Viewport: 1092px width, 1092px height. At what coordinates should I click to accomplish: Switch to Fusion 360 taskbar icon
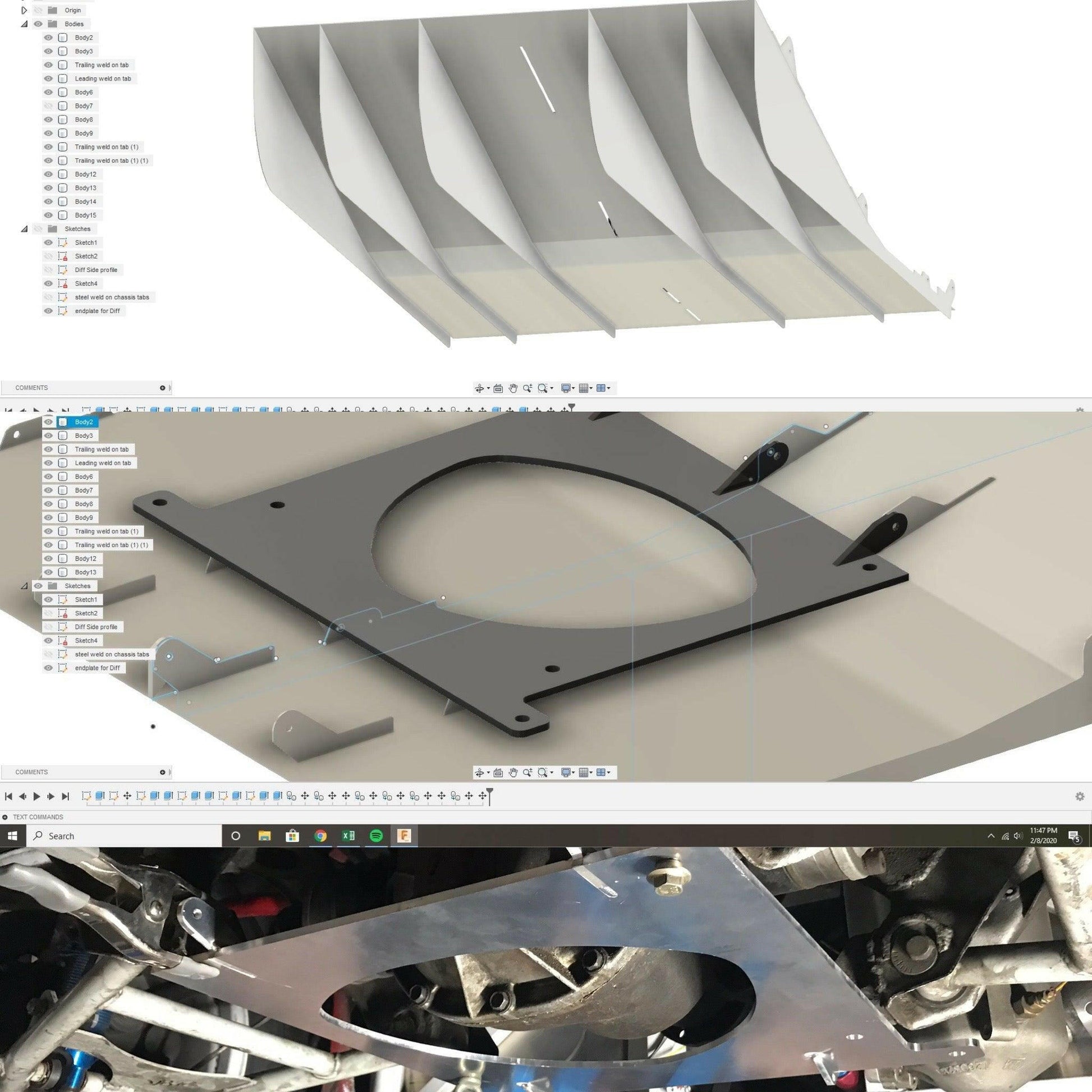[403, 836]
